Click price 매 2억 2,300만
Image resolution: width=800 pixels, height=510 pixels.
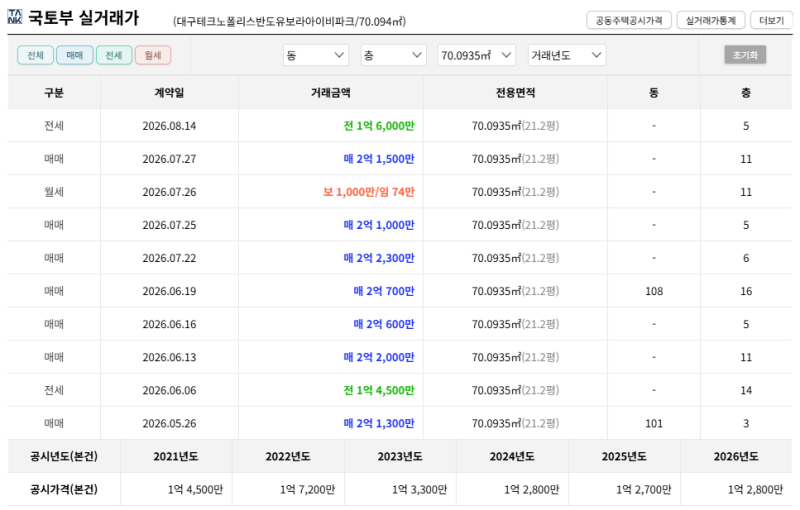pyautogui.click(x=379, y=258)
